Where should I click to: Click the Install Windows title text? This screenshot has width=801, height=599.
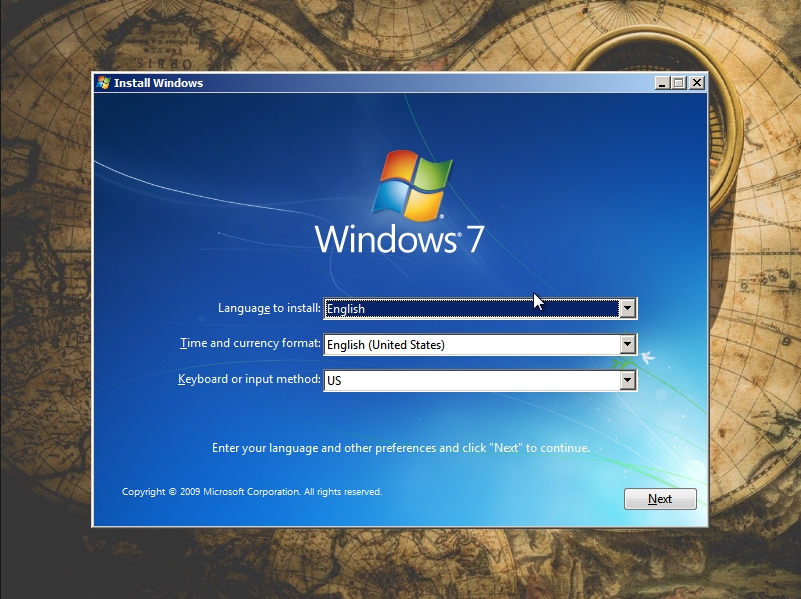(158, 83)
